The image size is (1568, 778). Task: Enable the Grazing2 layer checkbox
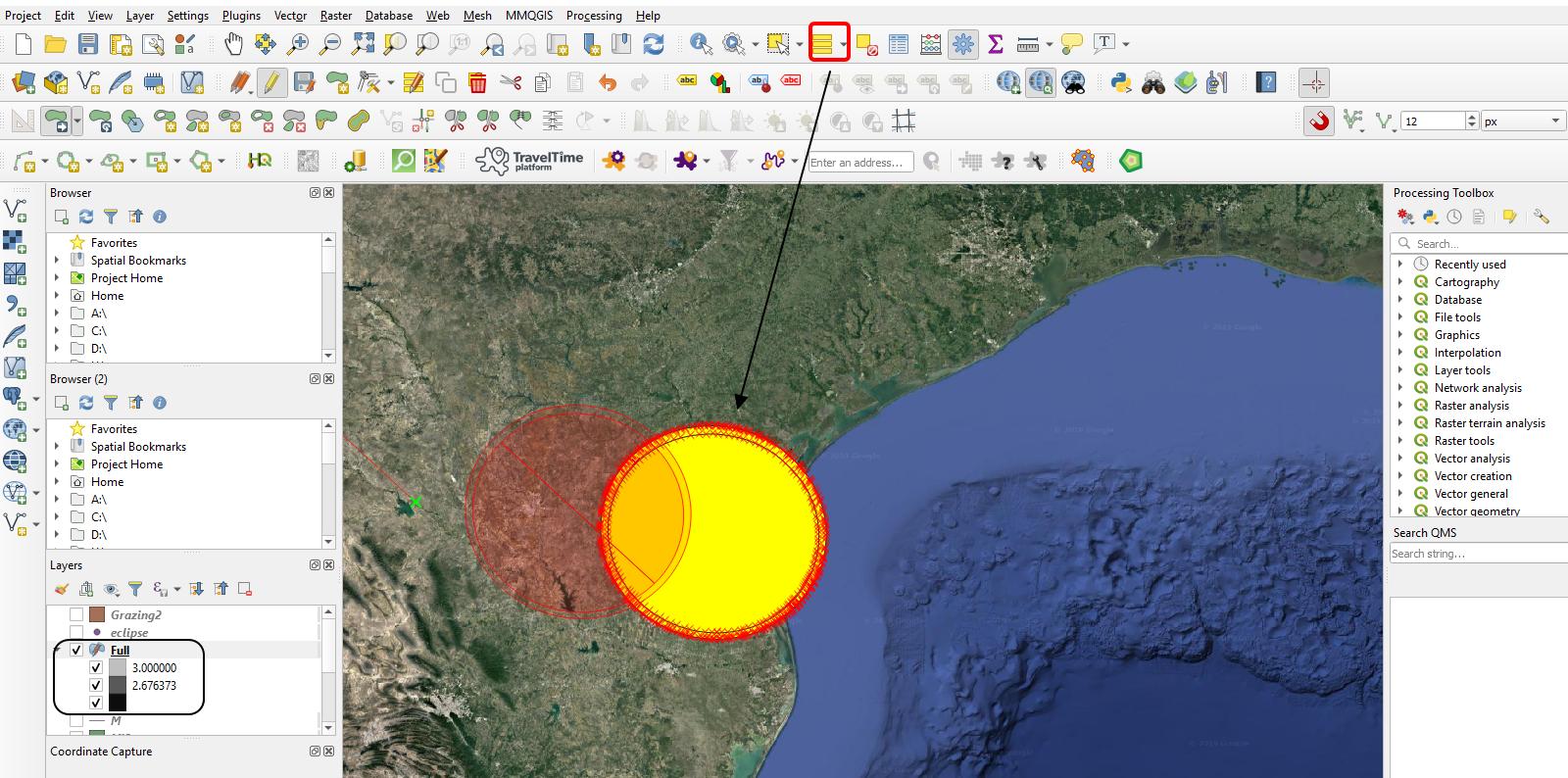click(x=76, y=614)
